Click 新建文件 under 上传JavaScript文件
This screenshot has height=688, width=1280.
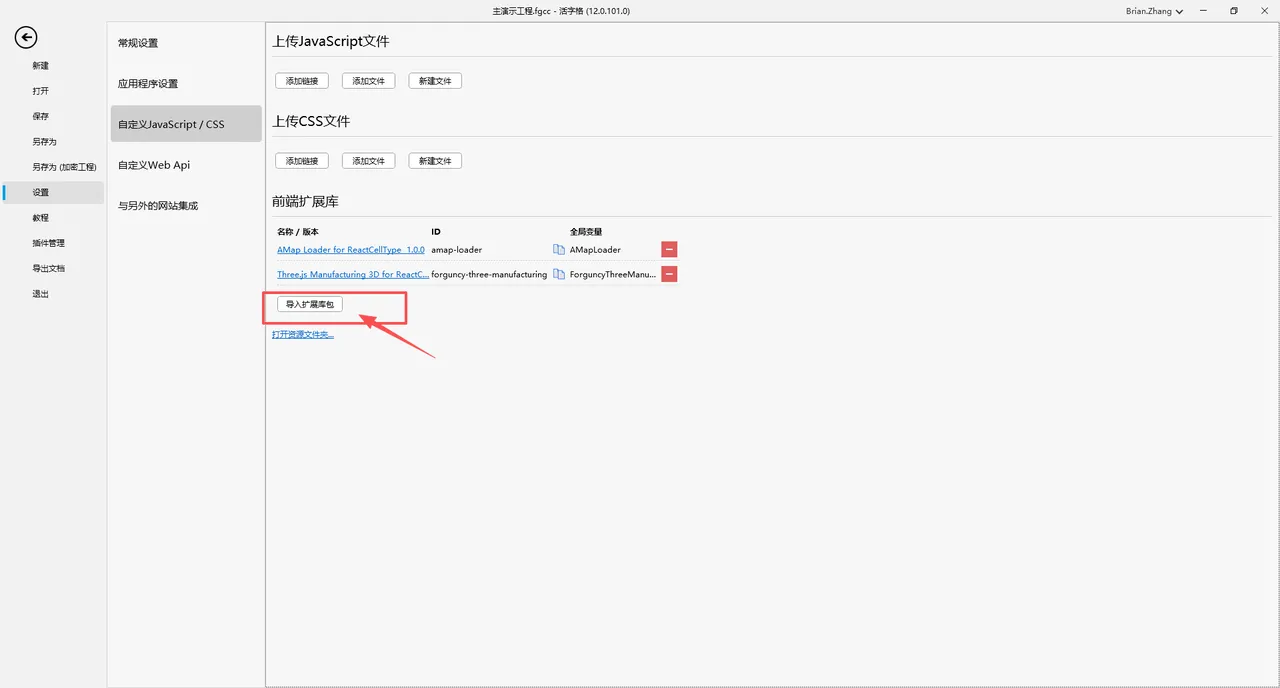click(435, 81)
